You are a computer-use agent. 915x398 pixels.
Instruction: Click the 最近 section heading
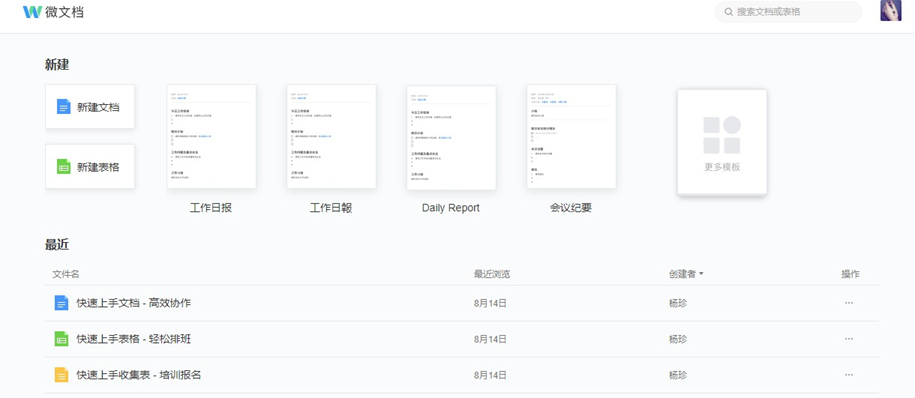click(x=57, y=245)
